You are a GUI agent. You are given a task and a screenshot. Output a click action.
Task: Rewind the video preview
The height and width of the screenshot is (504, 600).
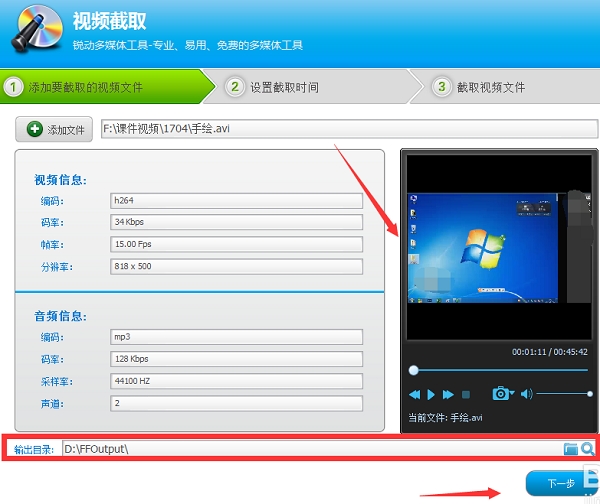tap(414, 394)
